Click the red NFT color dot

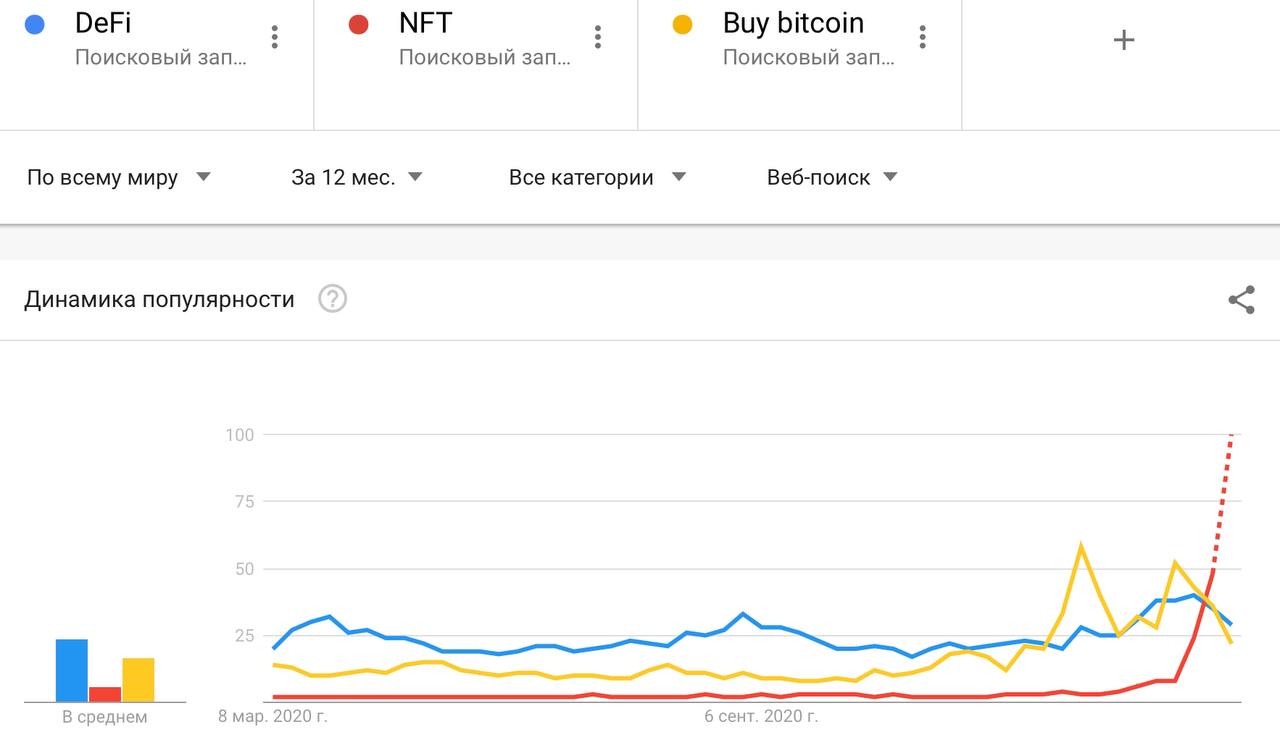pos(358,24)
